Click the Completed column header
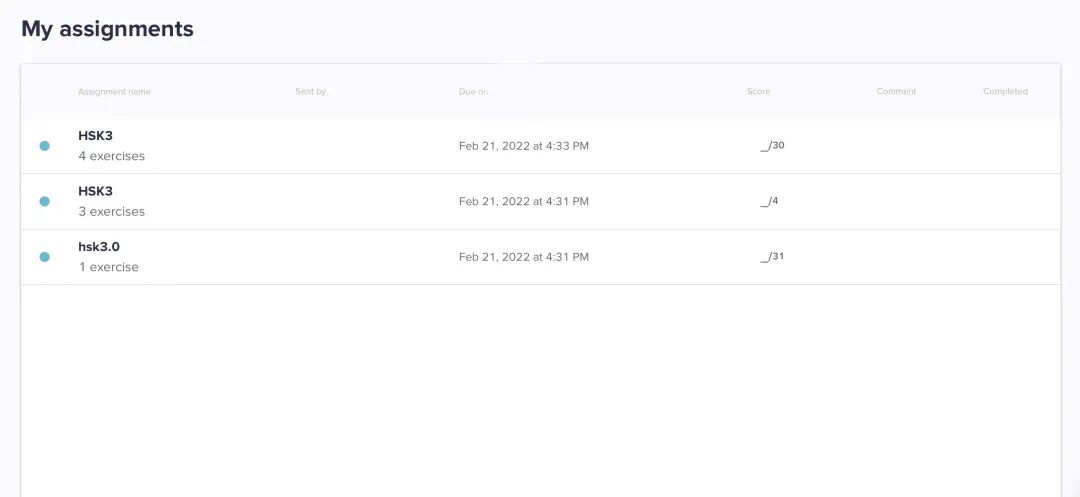Screen dimensions: 1080x497 tap(1005, 92)
